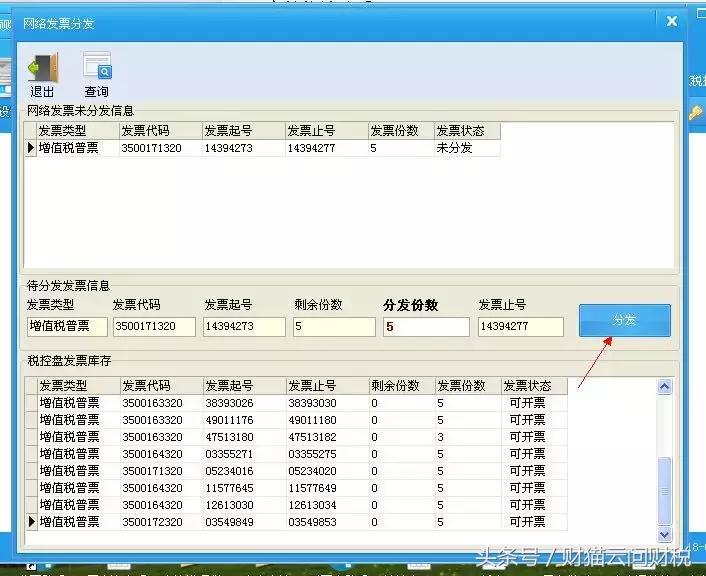This screenshot has height=576, width=706.
Task: Click end number 47513182 cell
Action: point(328,437)
